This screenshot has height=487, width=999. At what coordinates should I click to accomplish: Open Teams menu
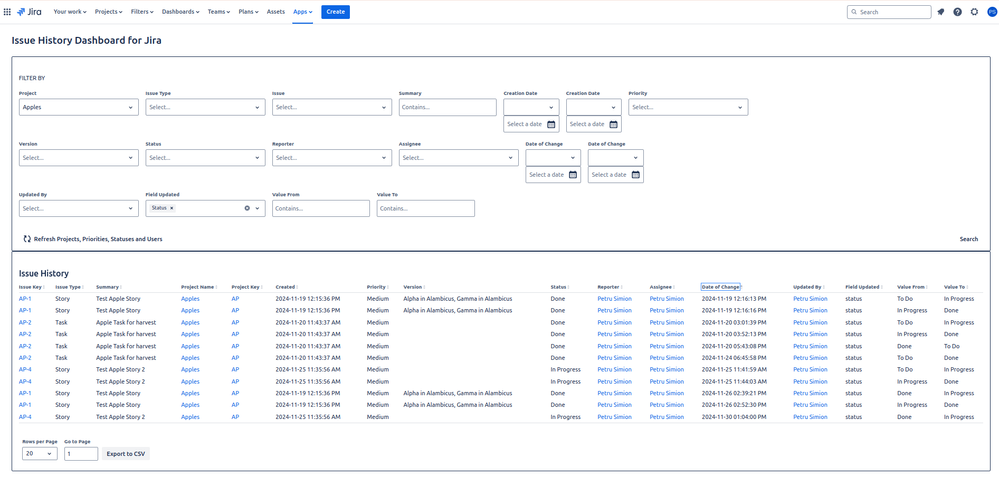(x=219, y=11)
